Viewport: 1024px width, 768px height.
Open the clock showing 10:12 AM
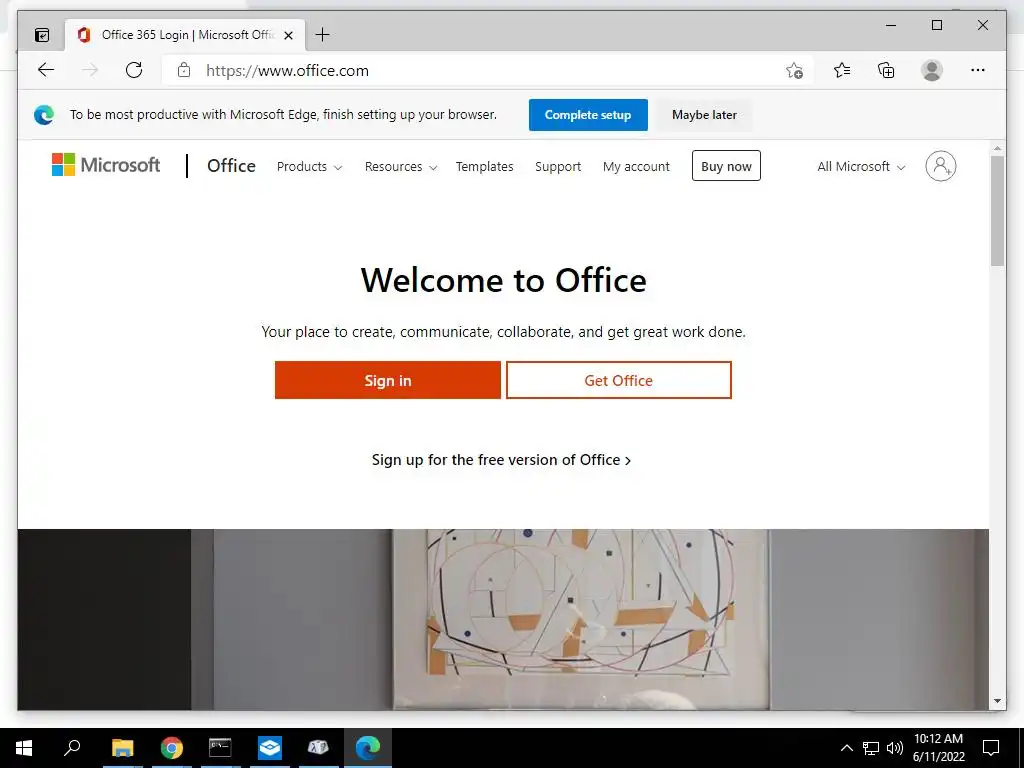coord(938,748)
